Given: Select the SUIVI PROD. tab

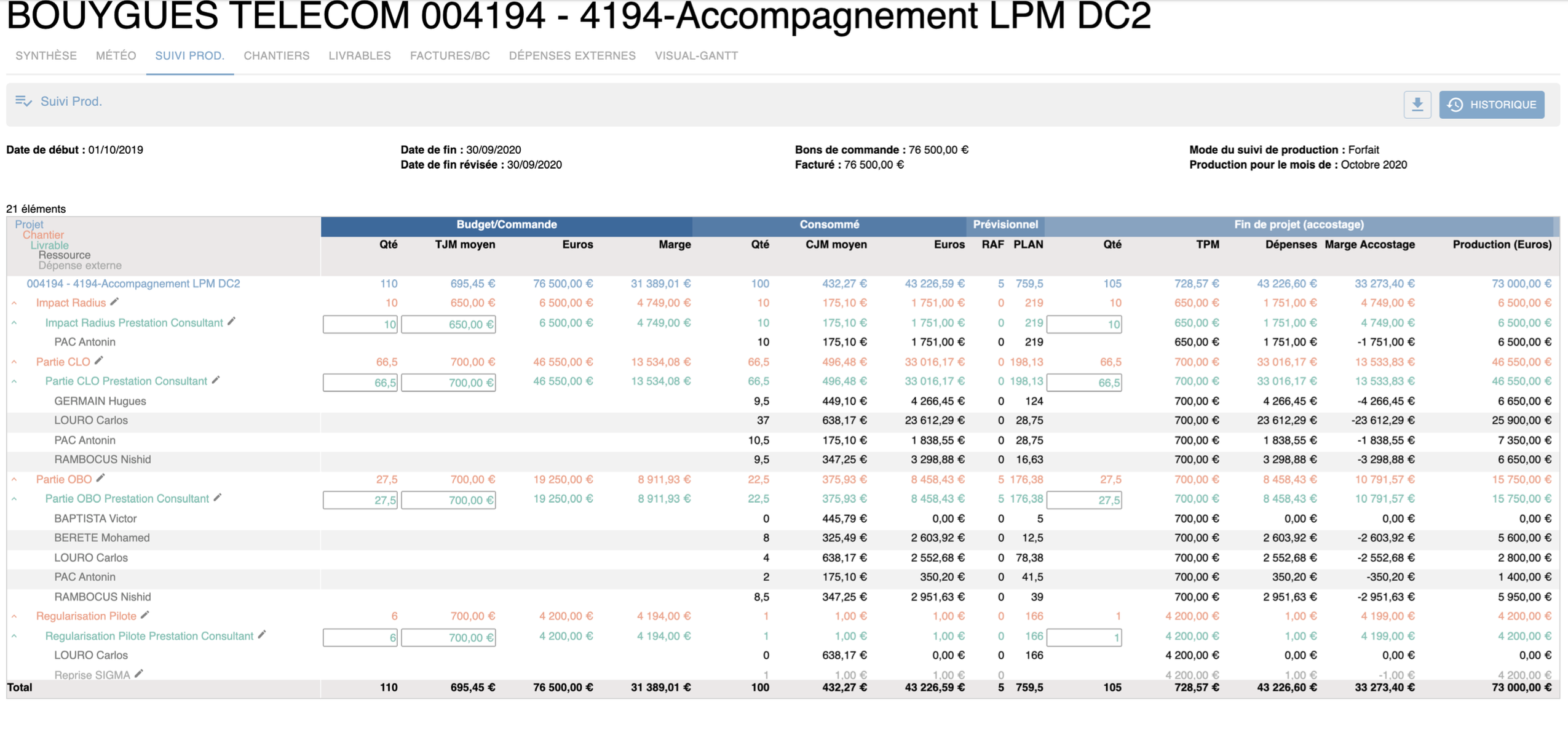Looking at the screenshot, I should tap(189, 56).
